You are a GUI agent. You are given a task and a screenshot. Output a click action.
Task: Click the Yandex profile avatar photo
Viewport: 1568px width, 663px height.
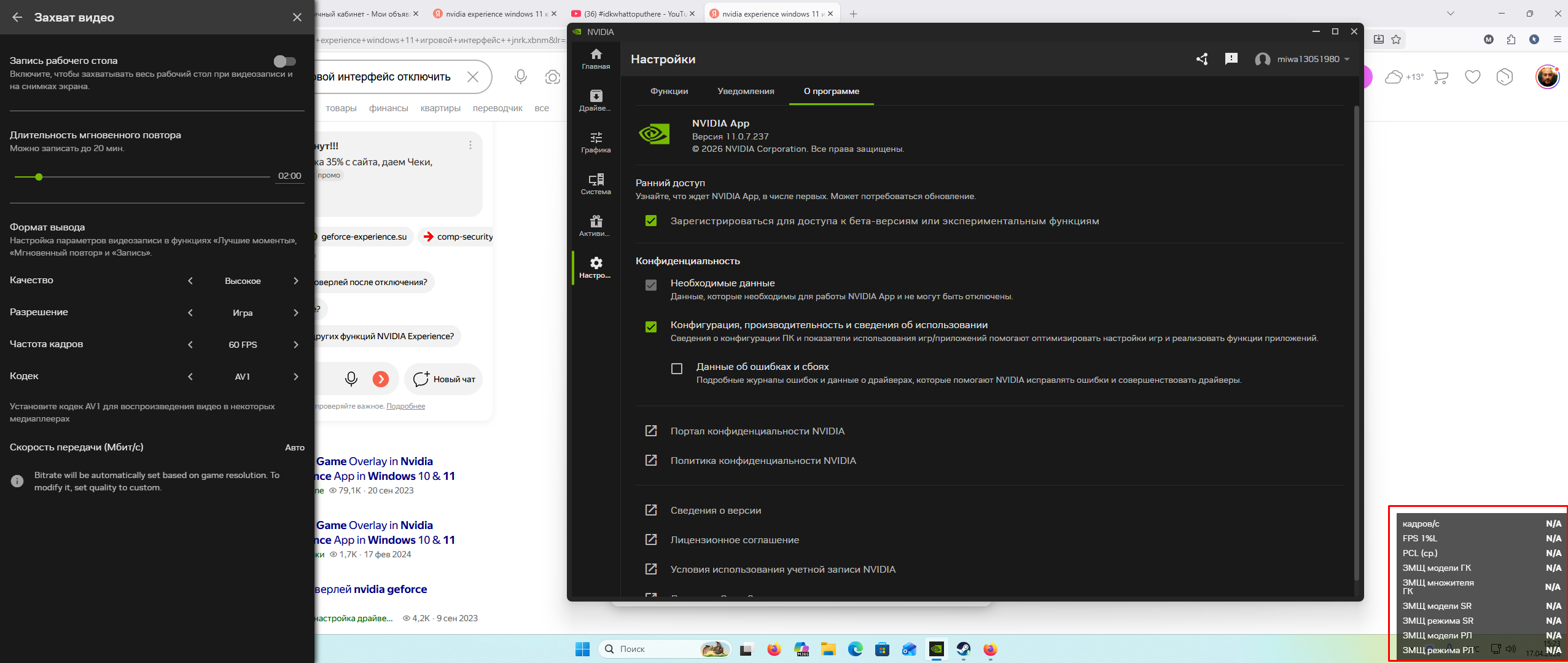pyautogui.click(x=1548, y=77)
